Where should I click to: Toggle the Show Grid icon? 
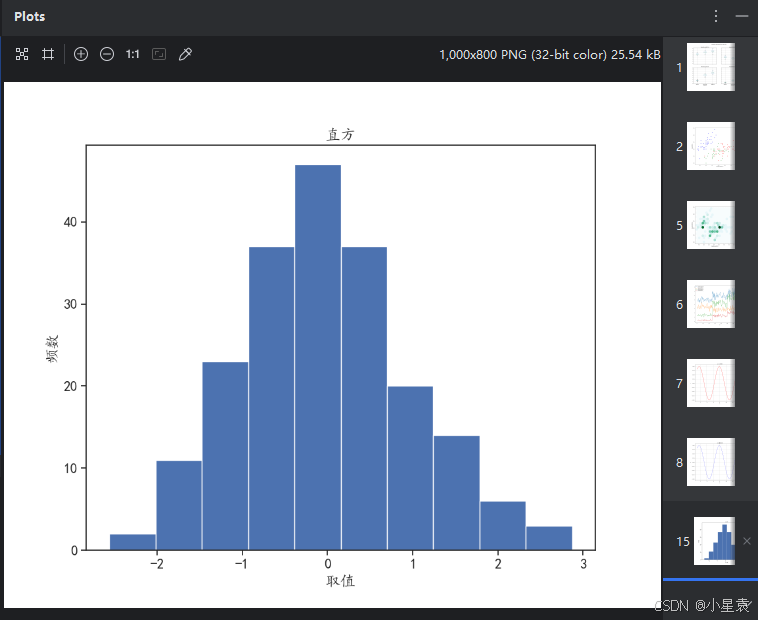point(48,54)
